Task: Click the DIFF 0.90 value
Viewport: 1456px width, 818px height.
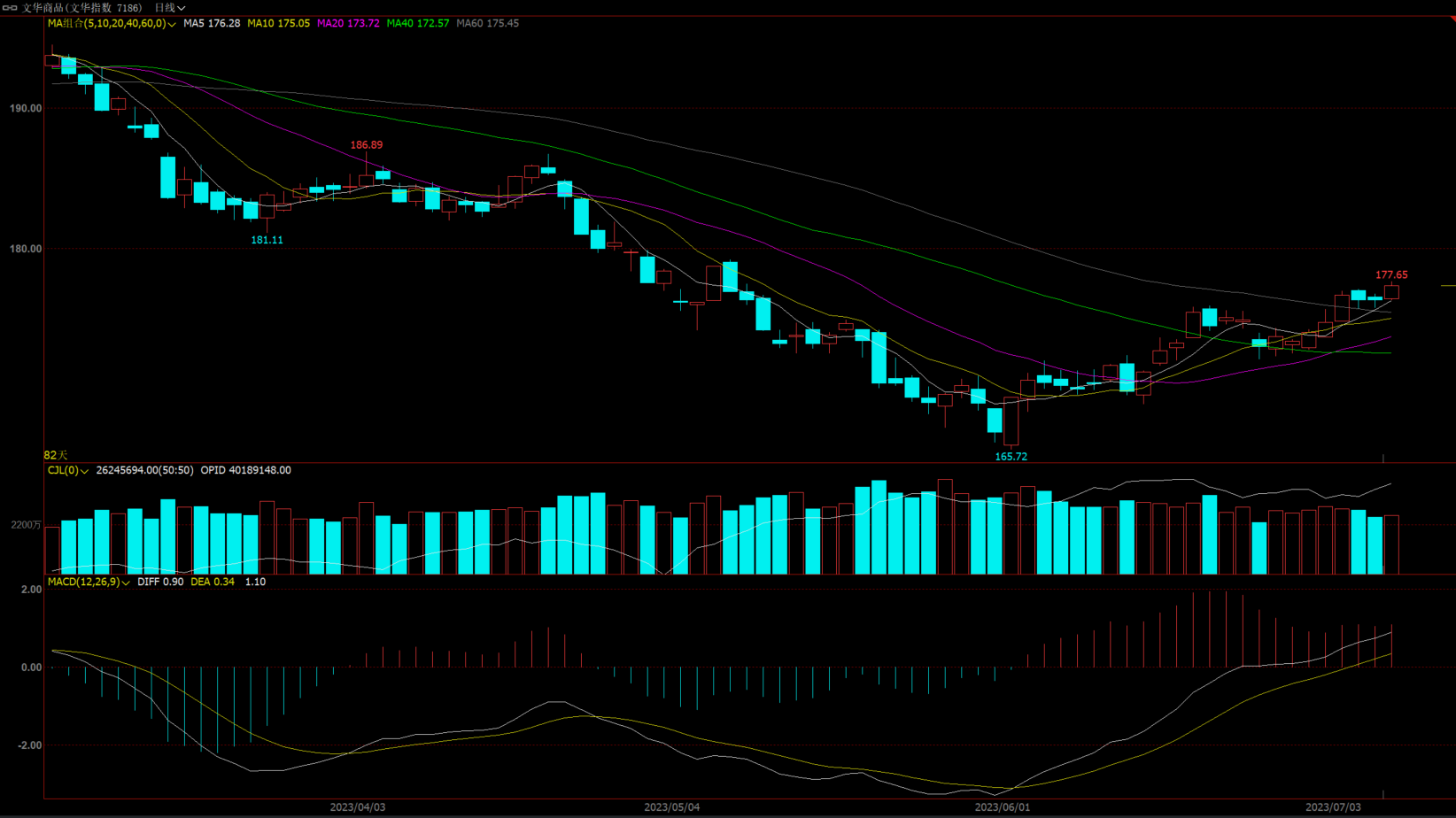Action: coord(160,583)
